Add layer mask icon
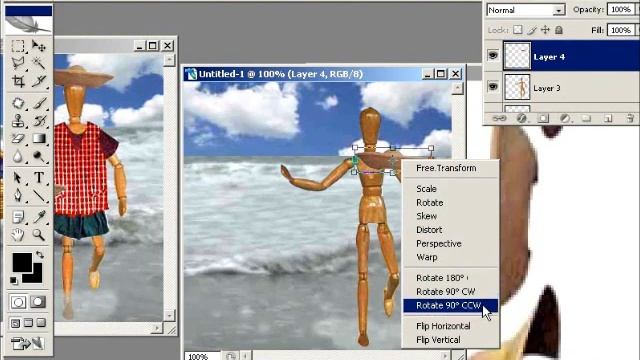This screenshot has width=640, height=360. point(543,118)
